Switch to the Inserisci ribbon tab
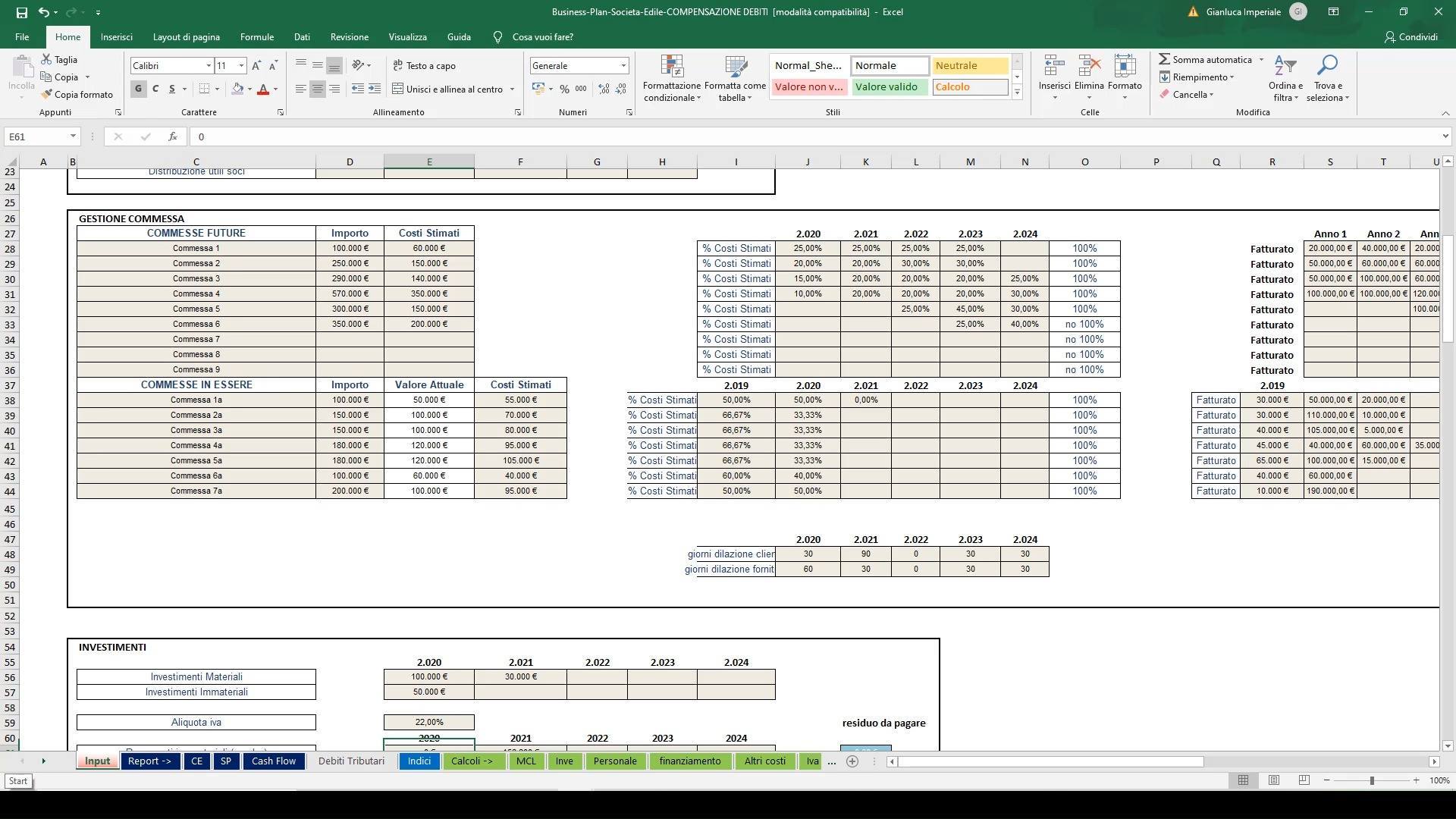Screen dimensions: 1456x819 click(x=117, y=37)
